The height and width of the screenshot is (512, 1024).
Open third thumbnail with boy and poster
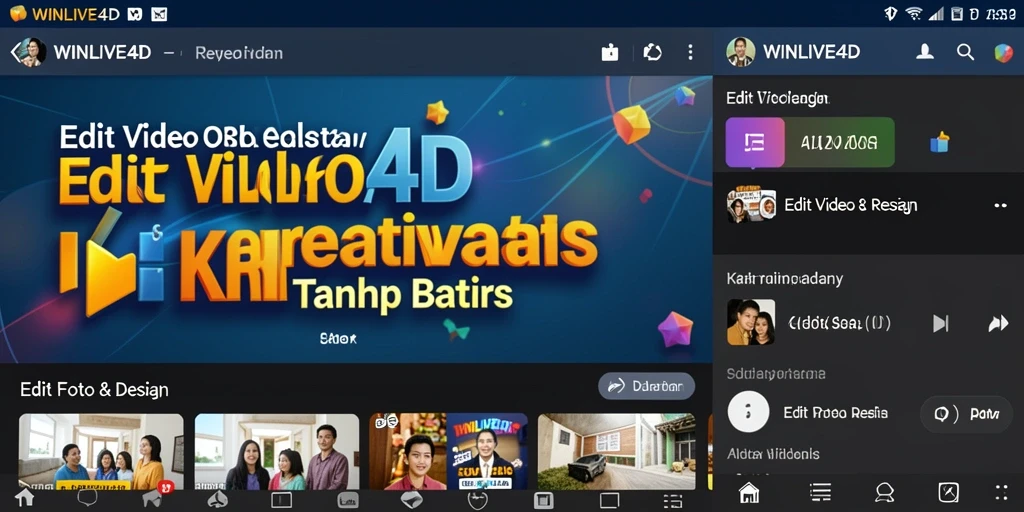click(448, 451)
